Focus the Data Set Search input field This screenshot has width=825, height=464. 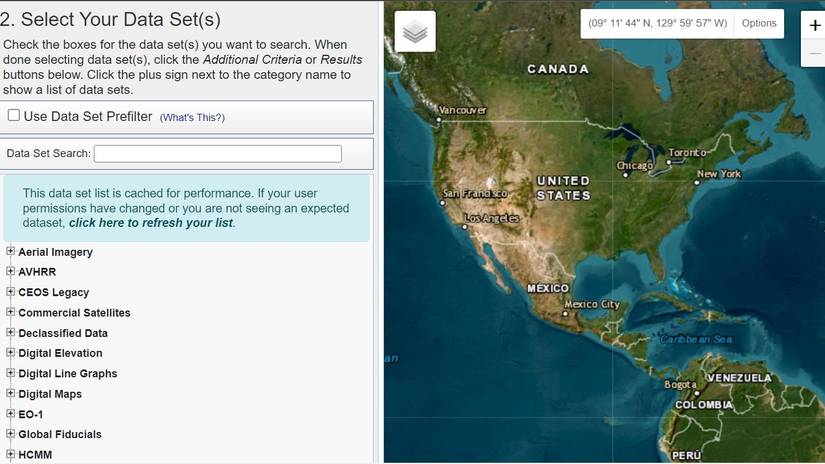218,154
